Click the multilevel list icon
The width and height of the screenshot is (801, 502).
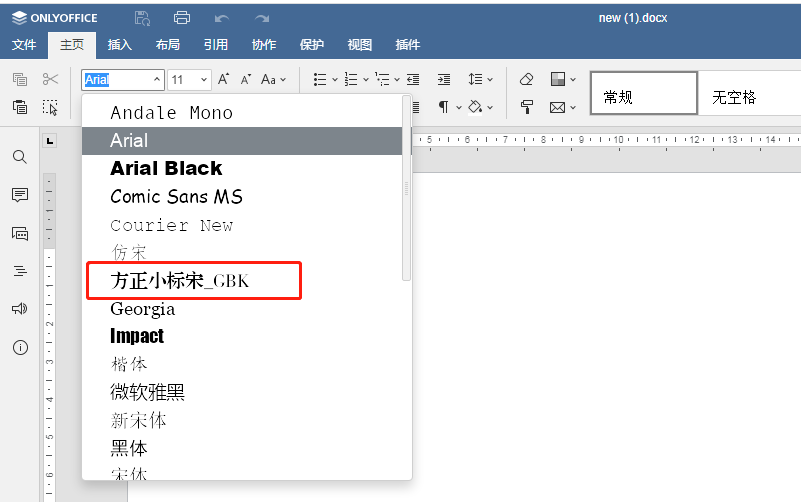pos(382,79)
